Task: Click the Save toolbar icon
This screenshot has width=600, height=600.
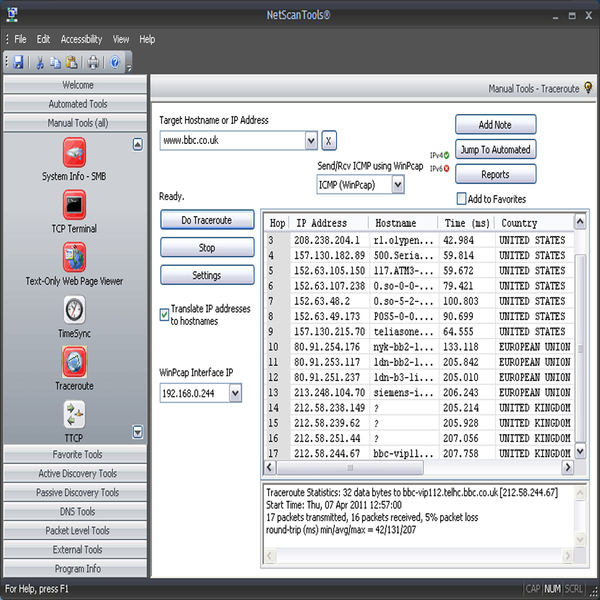Action: (18, 62)
